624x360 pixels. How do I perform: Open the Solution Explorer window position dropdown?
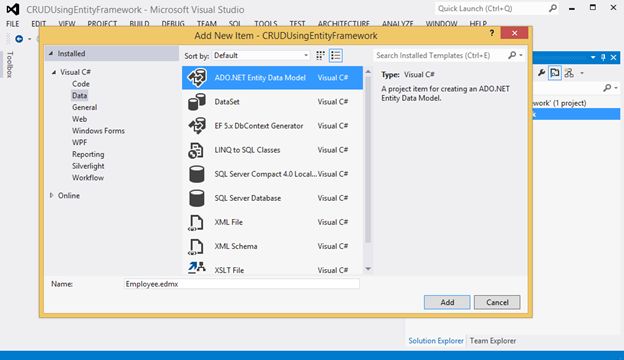point(593,58)
